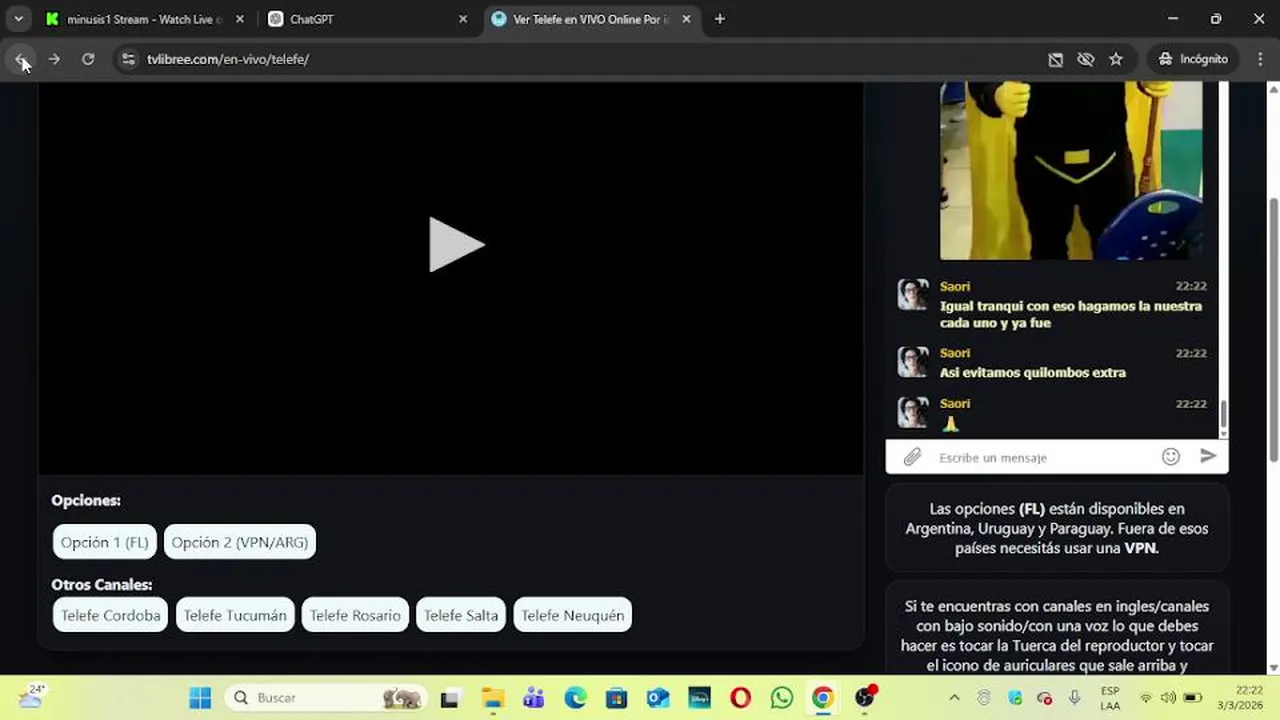The image size is (1280, 720).
Task: Reload the tvlibree page
Action: tap(88, 59)
